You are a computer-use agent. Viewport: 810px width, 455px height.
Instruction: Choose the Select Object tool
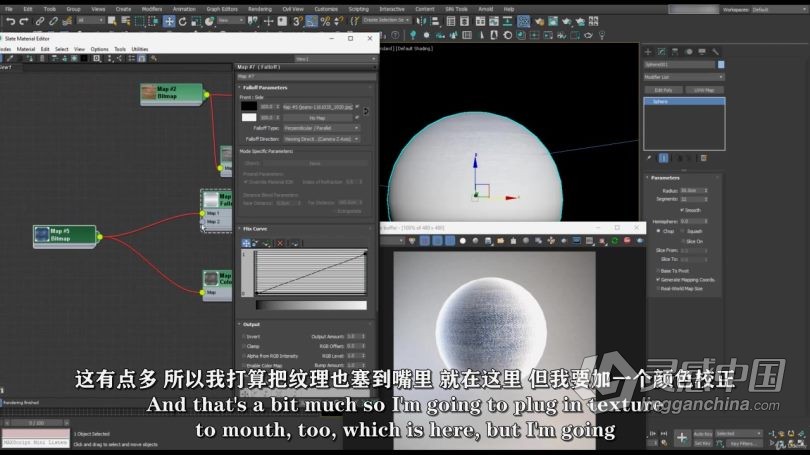click(x=112, y=21)
